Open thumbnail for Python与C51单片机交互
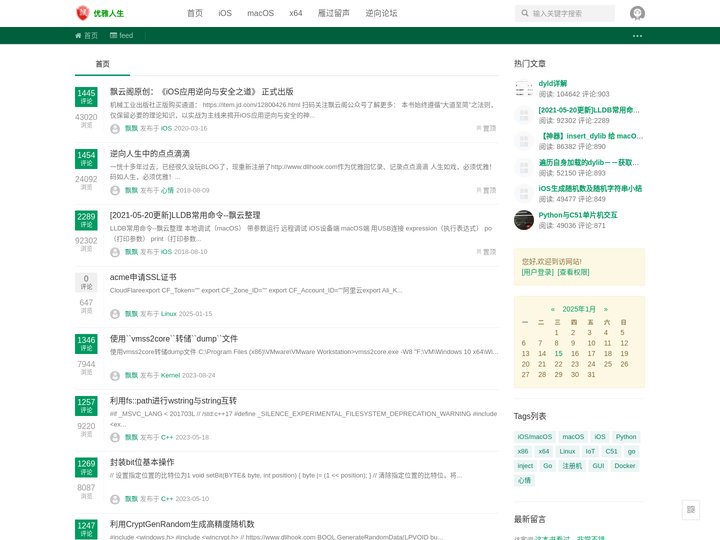This screenshot has width=720, height=540. pyautogui.click(x=523, y=220)
